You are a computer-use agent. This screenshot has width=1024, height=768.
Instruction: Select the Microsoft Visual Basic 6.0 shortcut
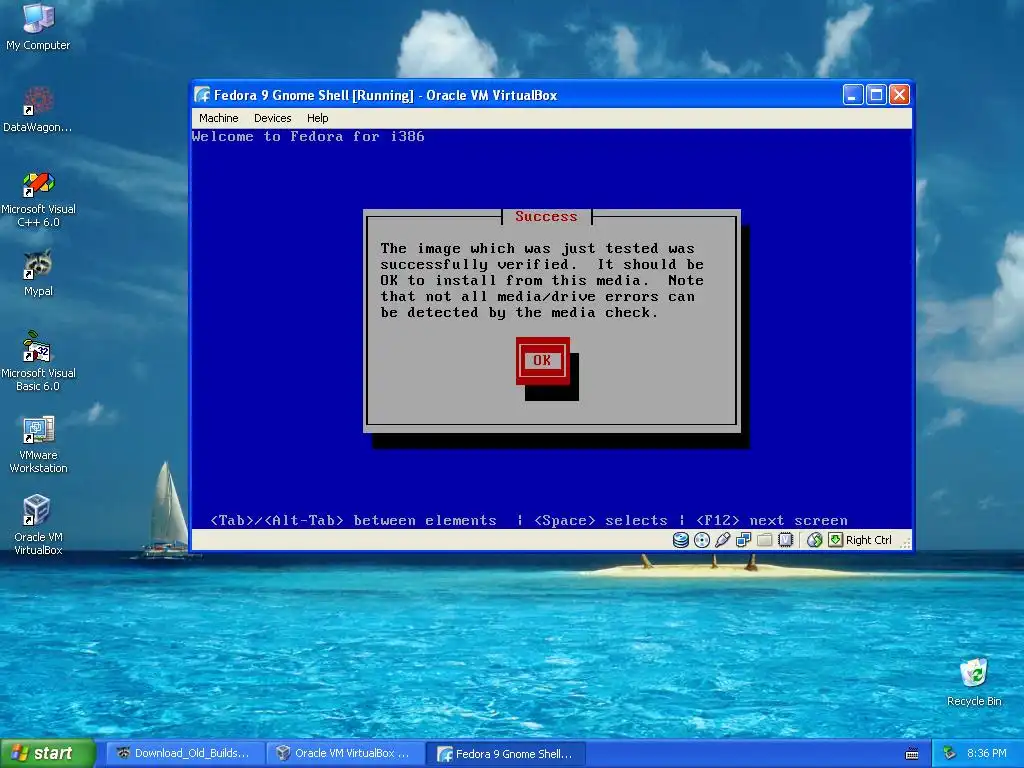tap(38, 362)
